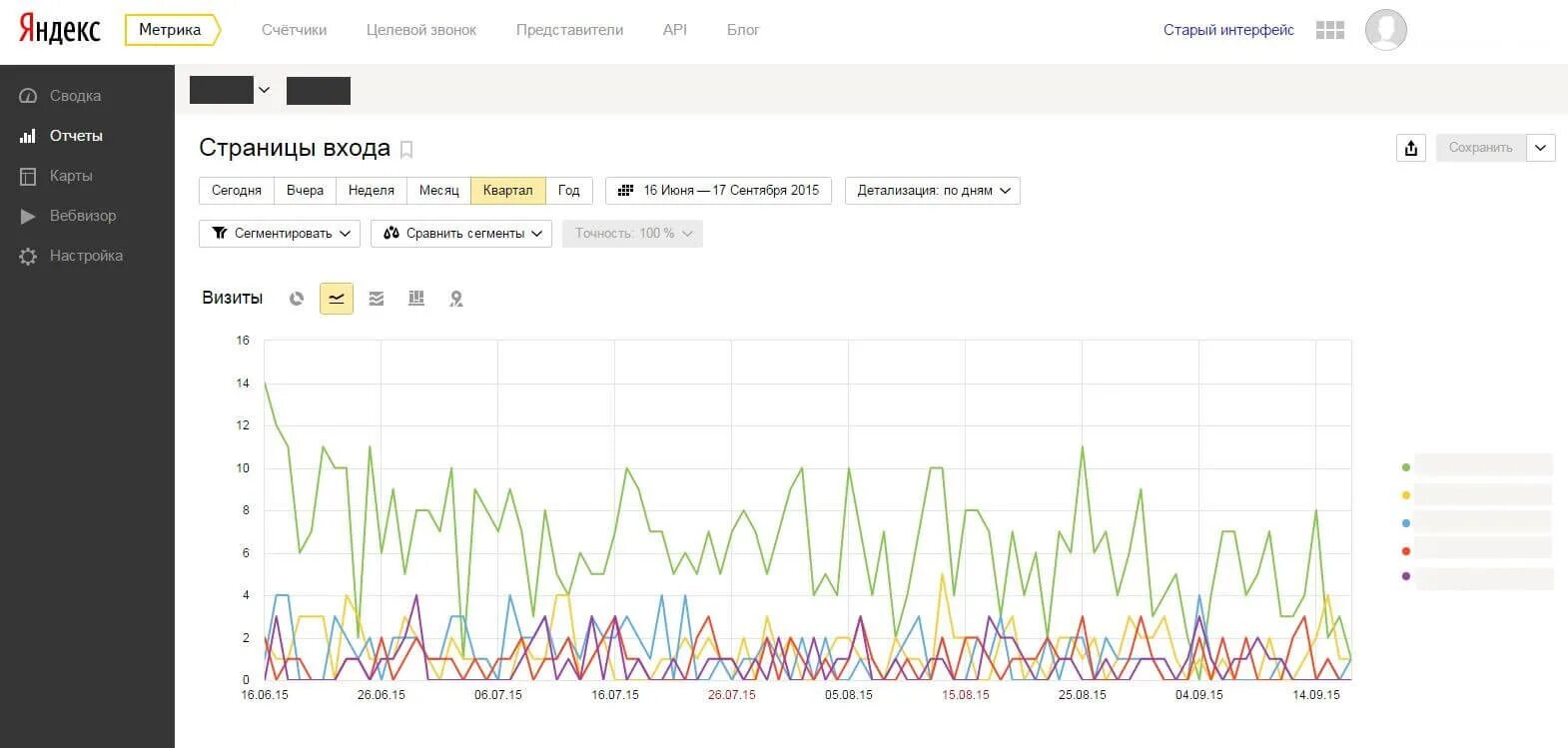This screenshot has width=1568, height=748.
Task: Toggle the line chart view button
Action: pos(337,299)
